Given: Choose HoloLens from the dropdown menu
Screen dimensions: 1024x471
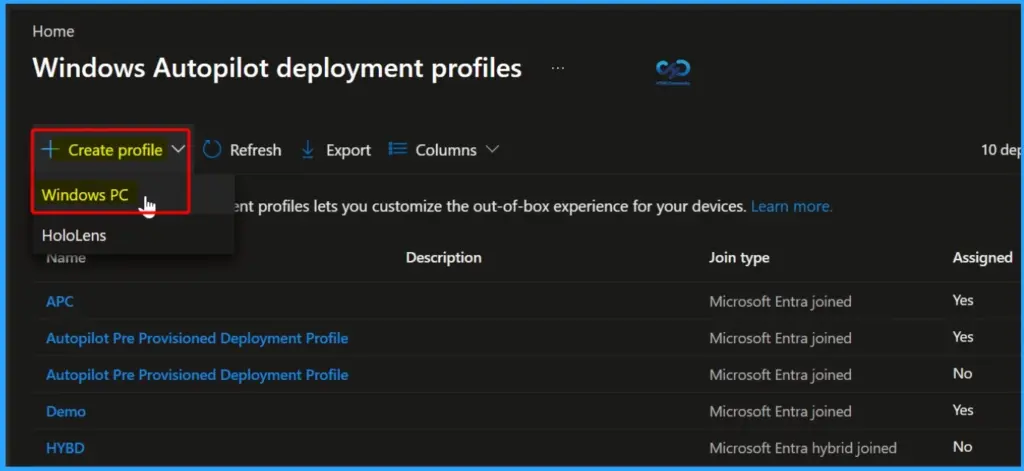Looking at the screenshot, I should [x=74, y=236].
